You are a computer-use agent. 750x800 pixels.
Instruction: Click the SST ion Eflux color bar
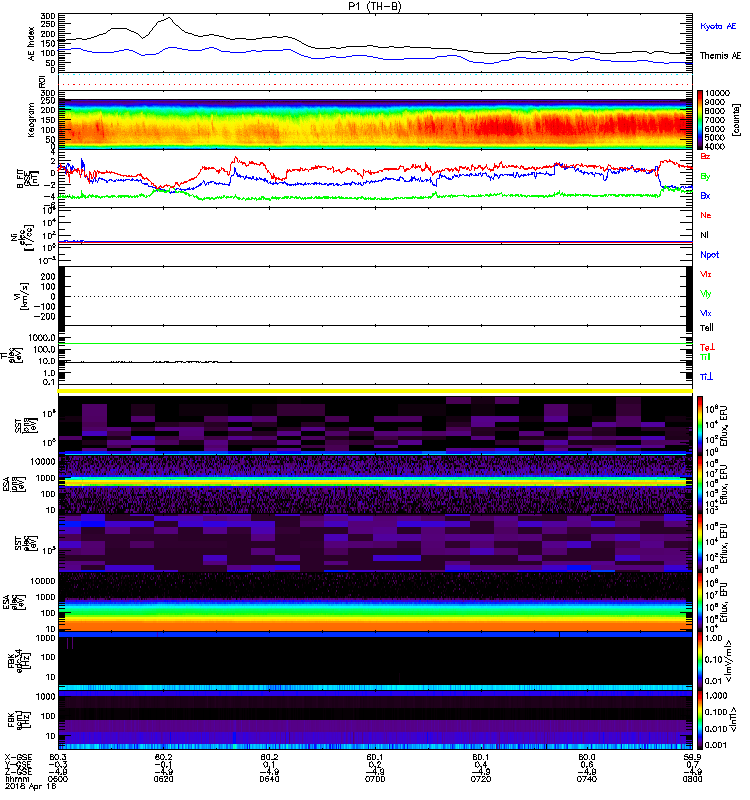[700, 425]
